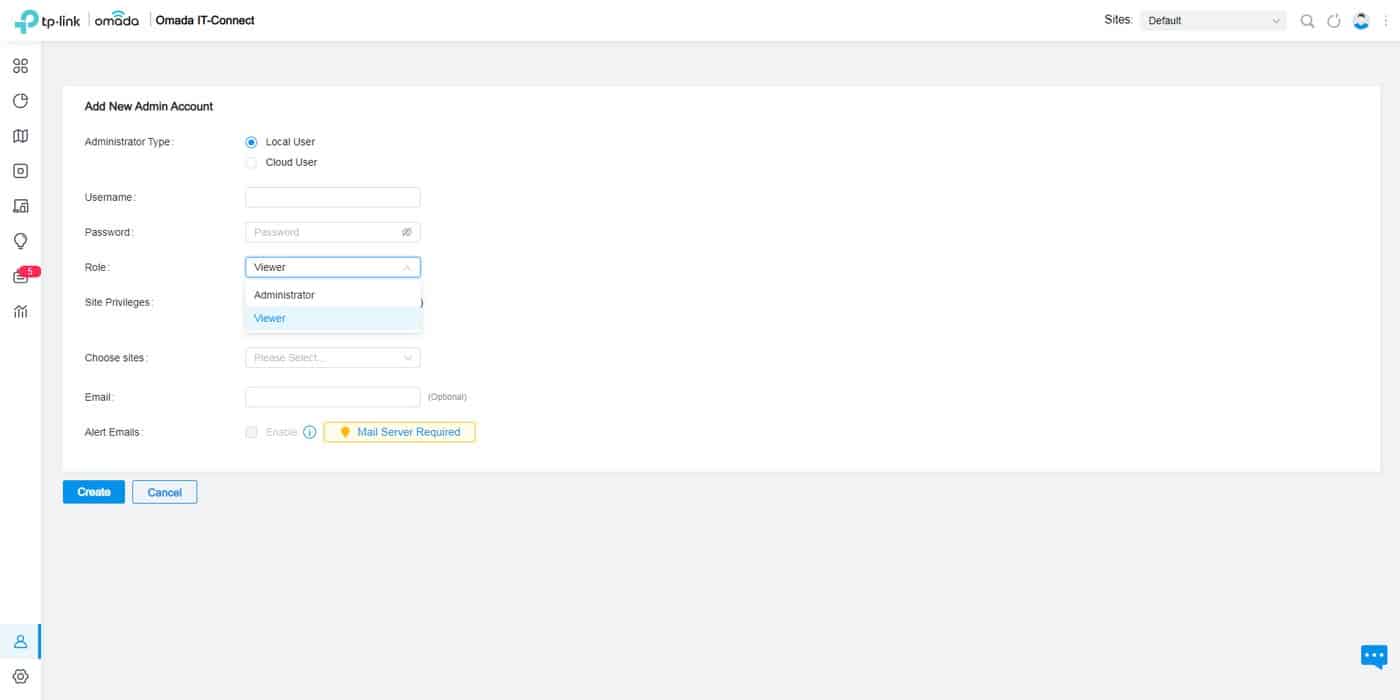
Task: Click the search magnifier icon in header
Action: pos(1307,21)
